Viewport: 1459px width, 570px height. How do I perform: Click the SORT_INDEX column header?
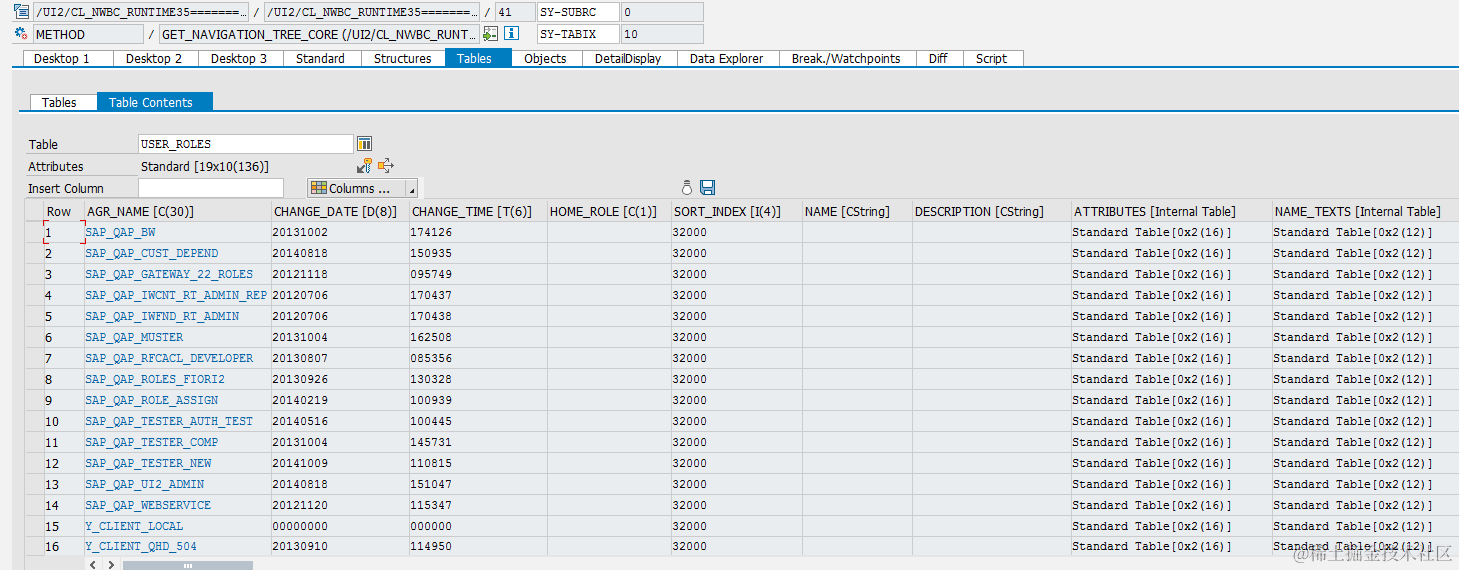point(736,211)
